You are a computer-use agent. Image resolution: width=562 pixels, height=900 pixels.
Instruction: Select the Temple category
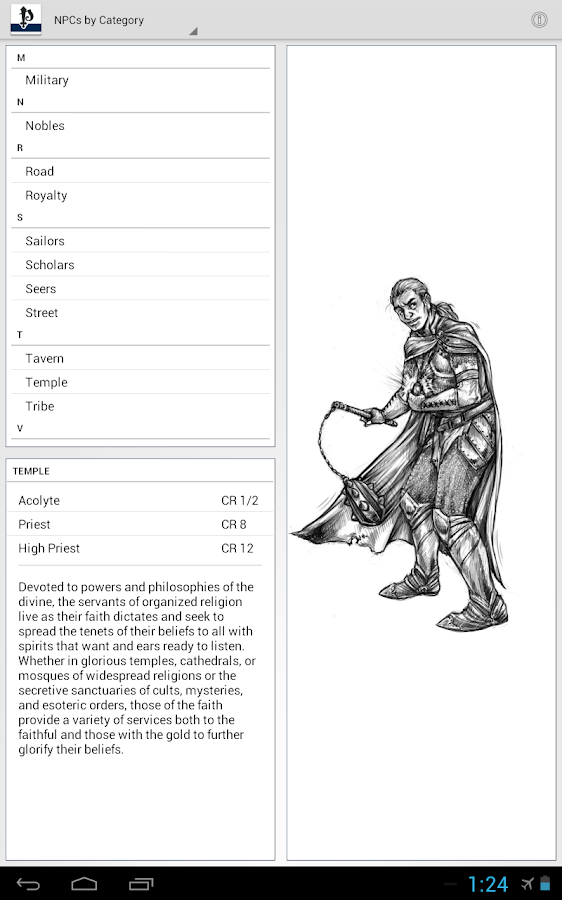click(140, 382)
